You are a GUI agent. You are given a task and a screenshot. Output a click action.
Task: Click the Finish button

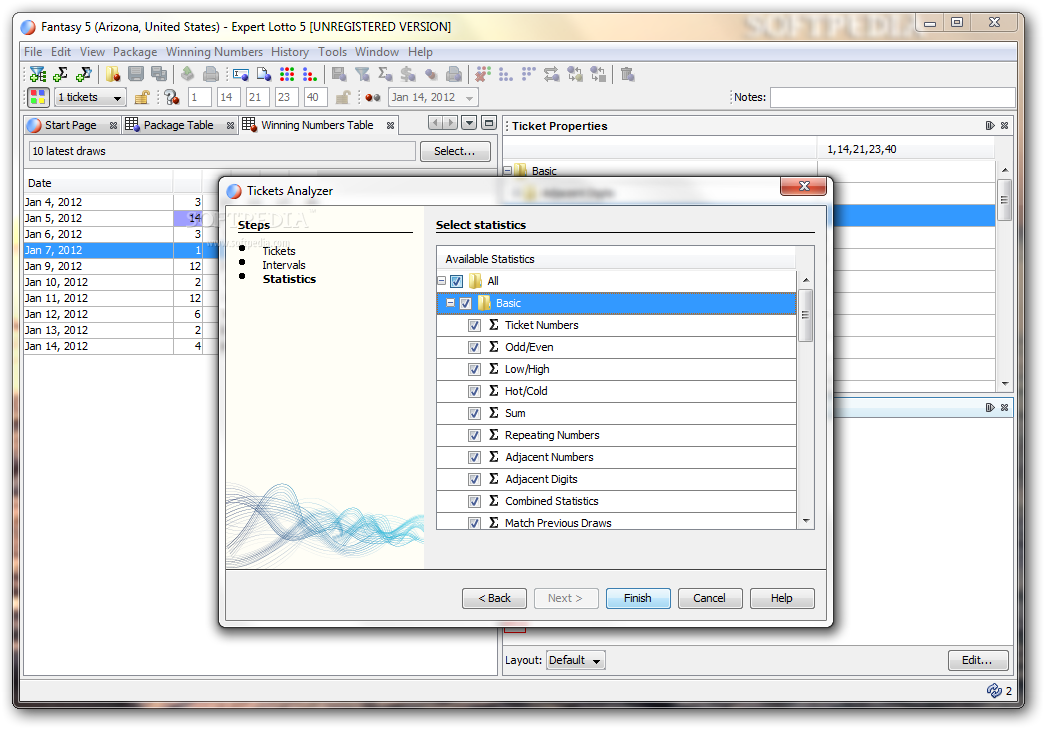coord(638,598)
